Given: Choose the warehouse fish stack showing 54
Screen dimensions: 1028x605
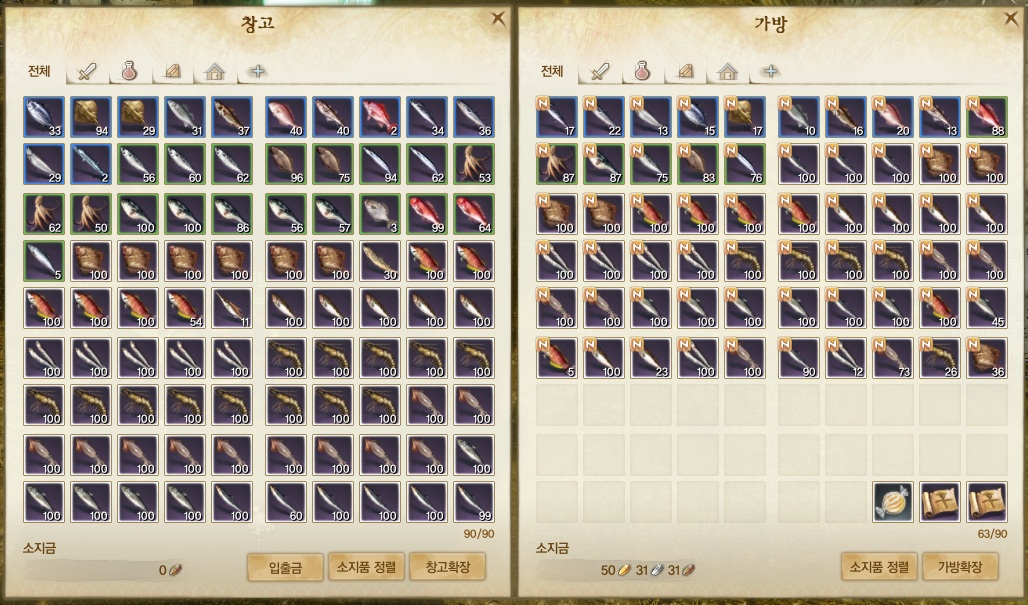Looking at the screenshot, I should pos(185,308).
